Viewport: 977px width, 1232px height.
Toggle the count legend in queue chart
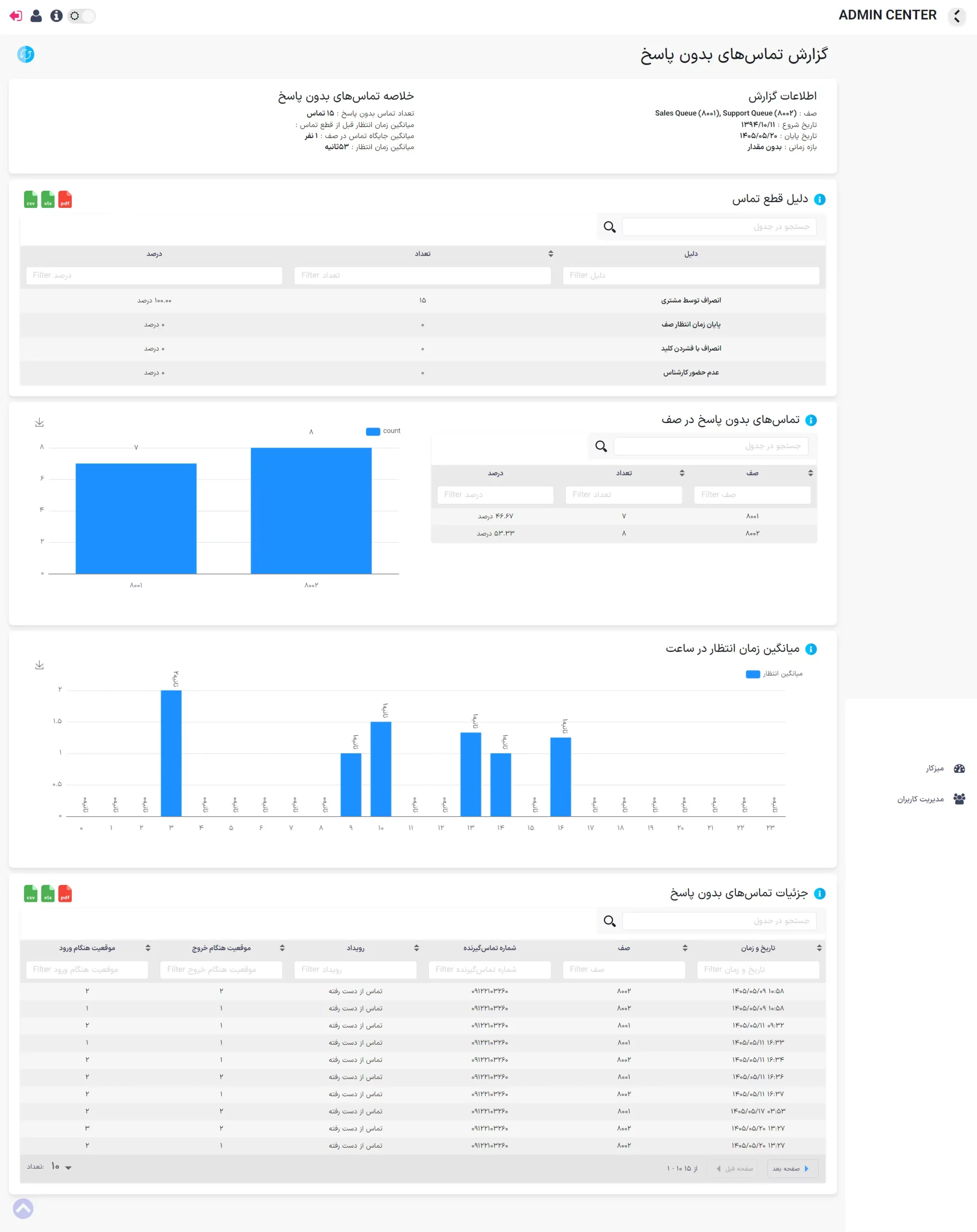pos(383,431)
